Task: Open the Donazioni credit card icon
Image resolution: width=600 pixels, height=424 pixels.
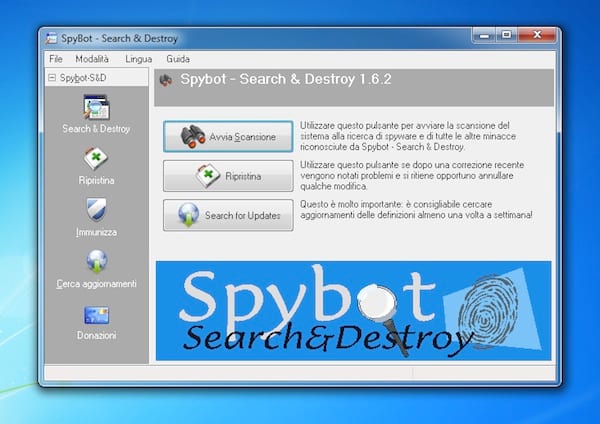Action: (96, 315)
